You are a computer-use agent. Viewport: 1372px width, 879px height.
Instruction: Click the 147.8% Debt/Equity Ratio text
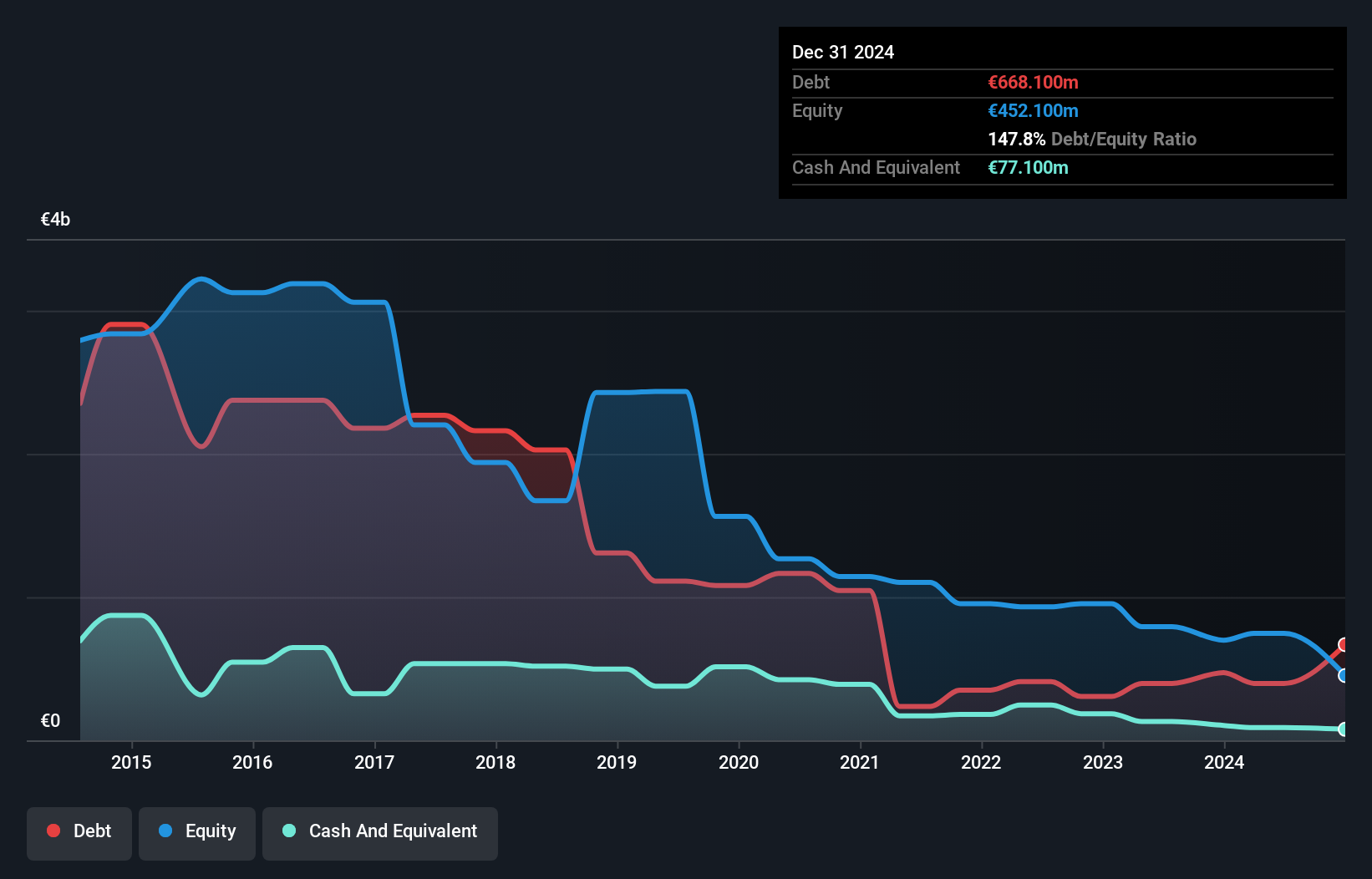1092,140
